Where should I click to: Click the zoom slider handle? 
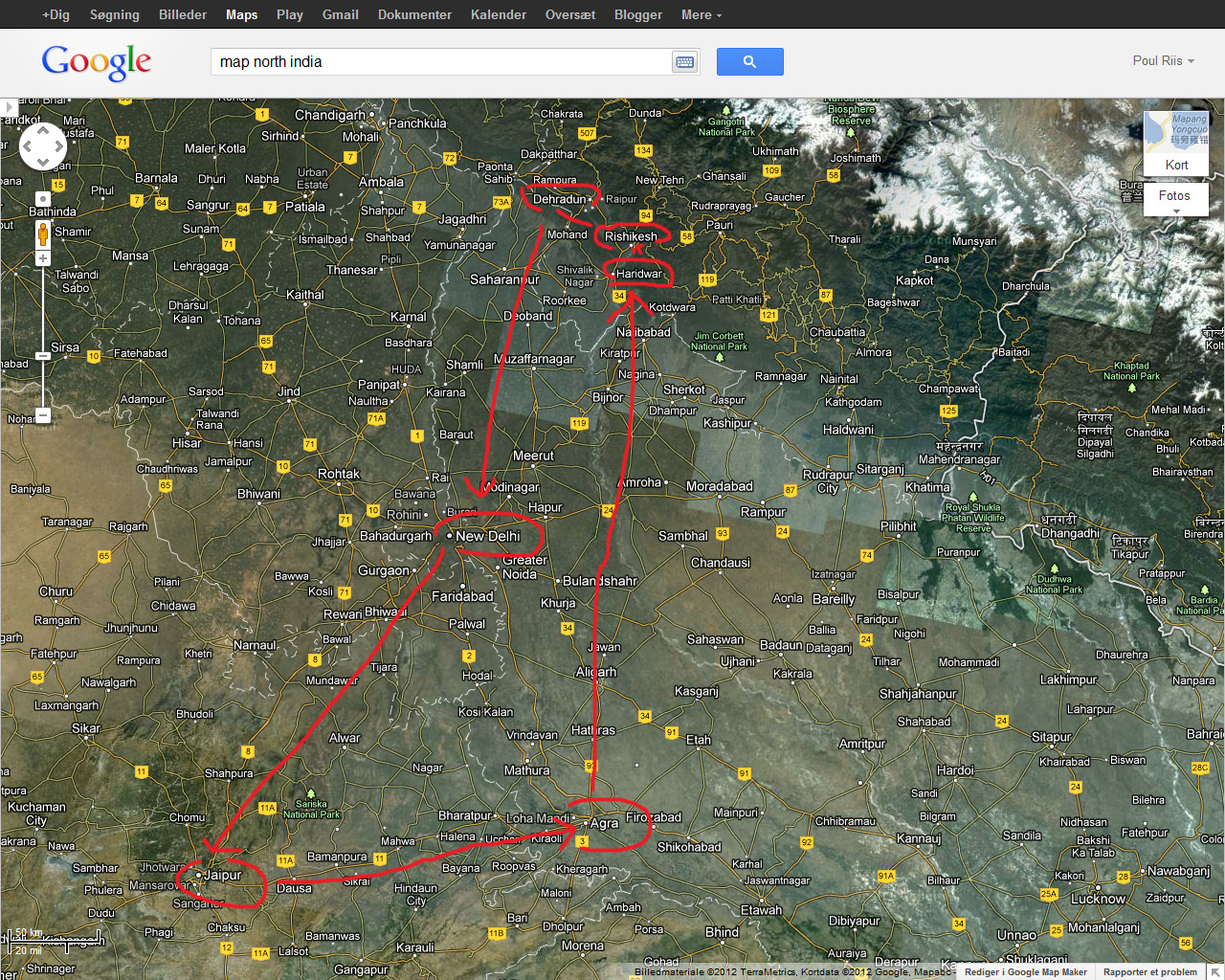pos(43,356)
